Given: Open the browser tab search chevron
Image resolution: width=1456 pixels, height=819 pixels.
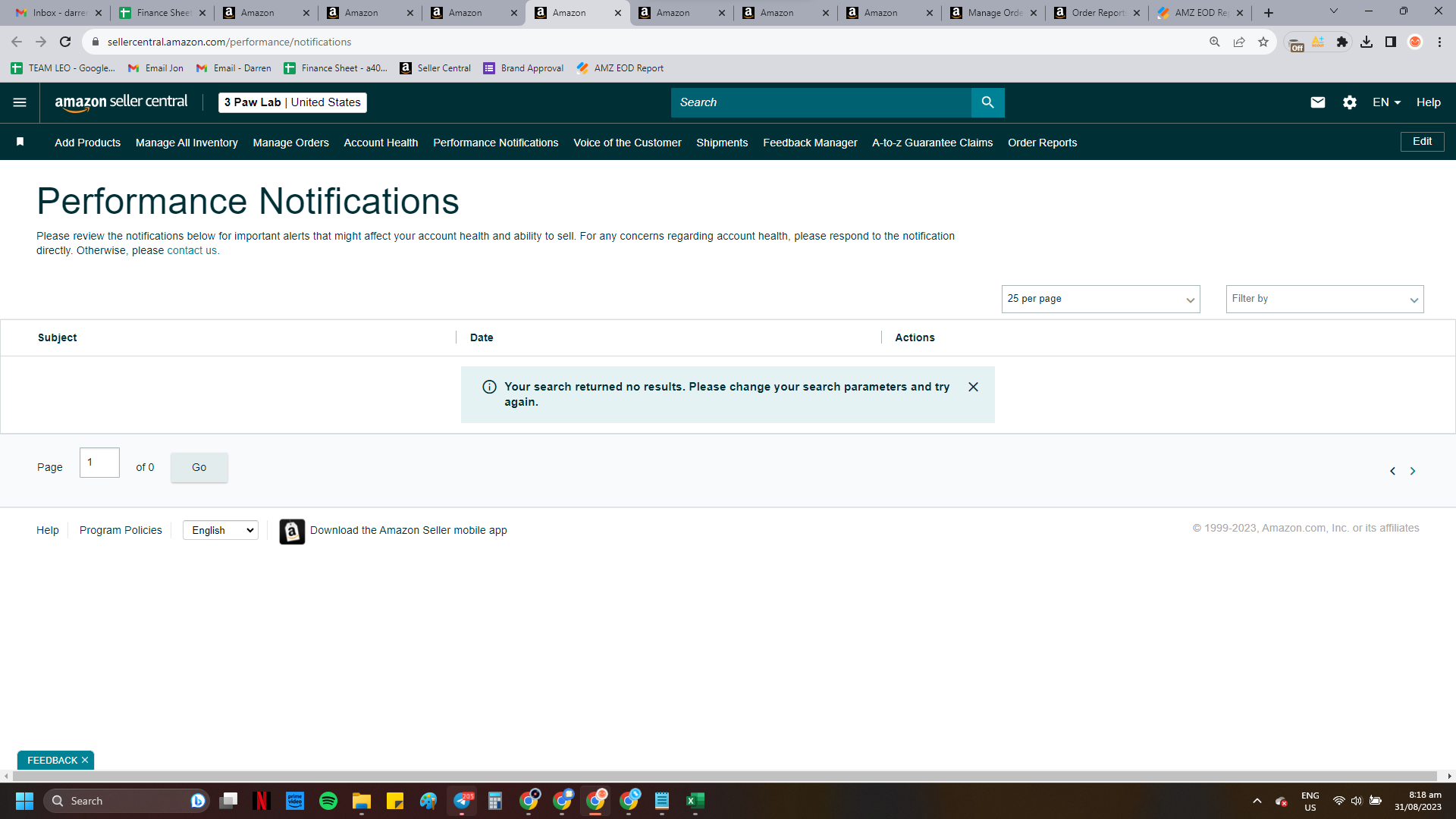Looking at the screenshot, I should [1334, 11].
